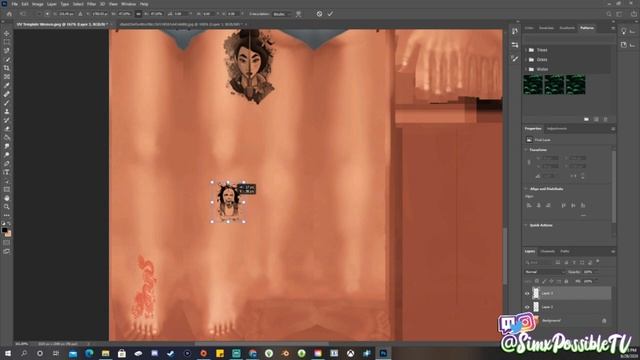Image resolution: width=640 pixels, height=360 pixels.
Task: Select the Type tool
Action: 7,172
